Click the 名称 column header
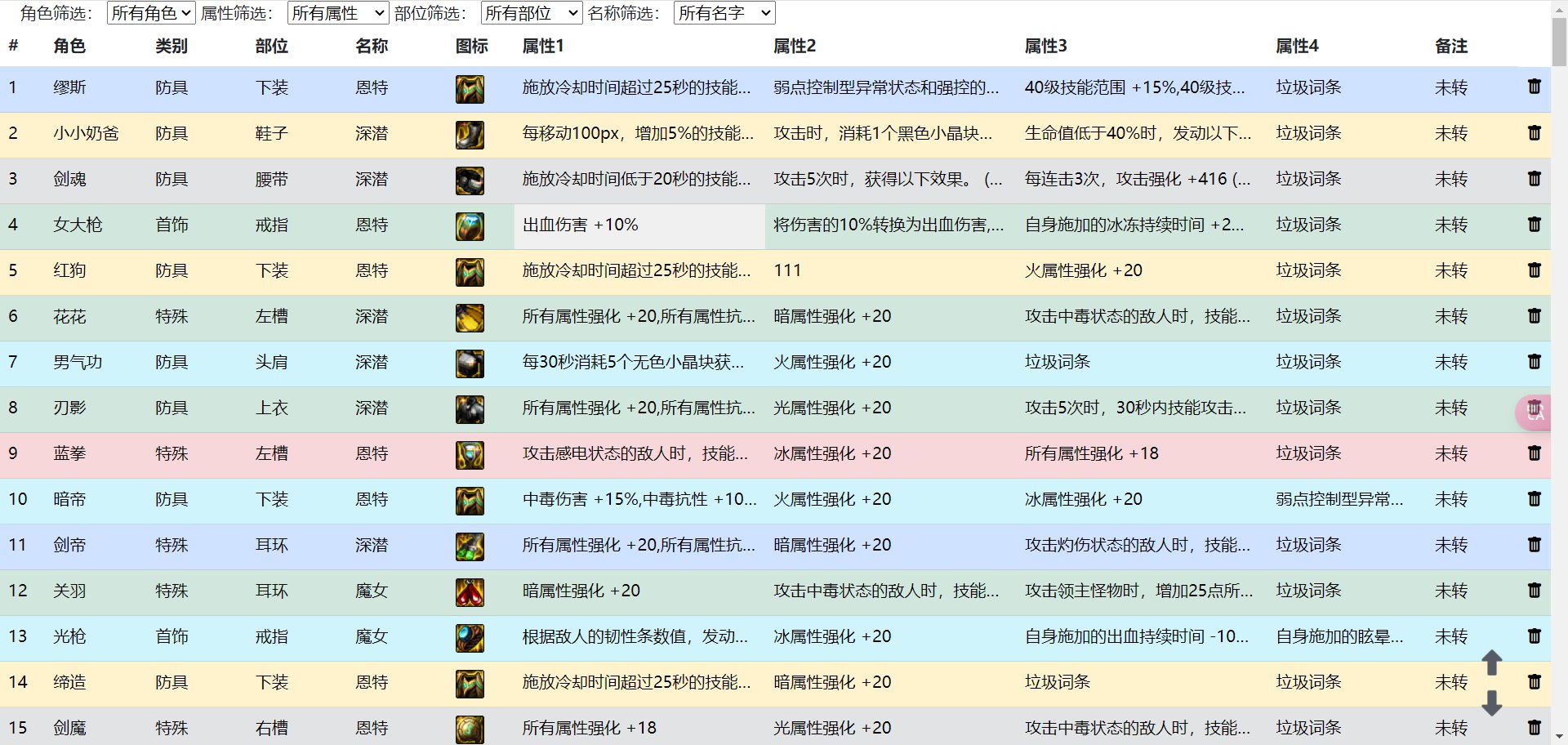 click(x=372, y=46)
